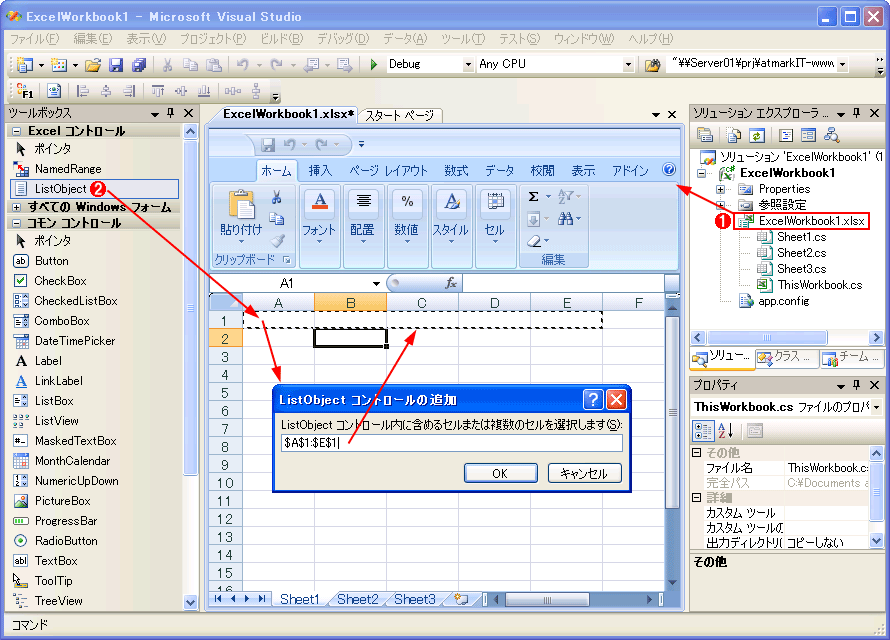Click the Excel Cut scissors icon in Clipboard group
This screenshot has width=890, height=640.
pyautogui.click(x=276, y=197)
